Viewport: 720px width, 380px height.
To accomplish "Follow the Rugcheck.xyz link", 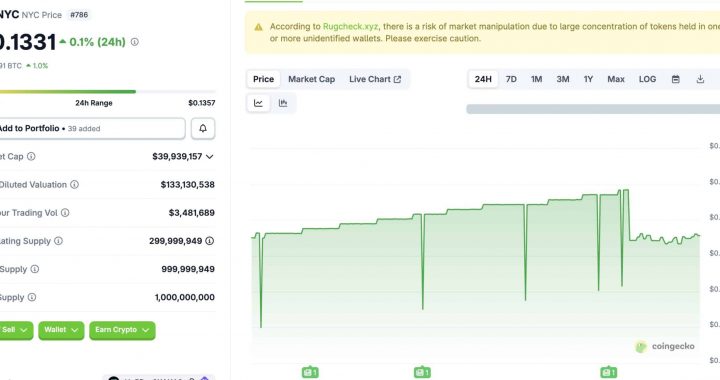I will pyautogui.click(x=350, y=27).
